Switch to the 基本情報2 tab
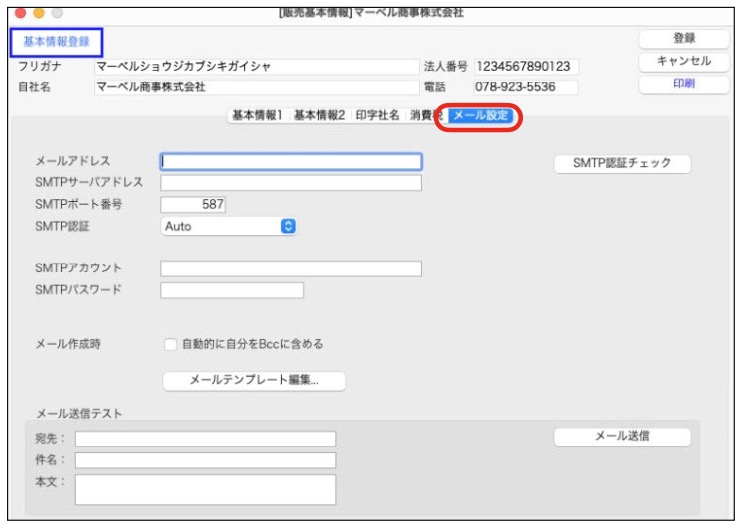Viewport: 745px width, 528px height. [319, 116]
